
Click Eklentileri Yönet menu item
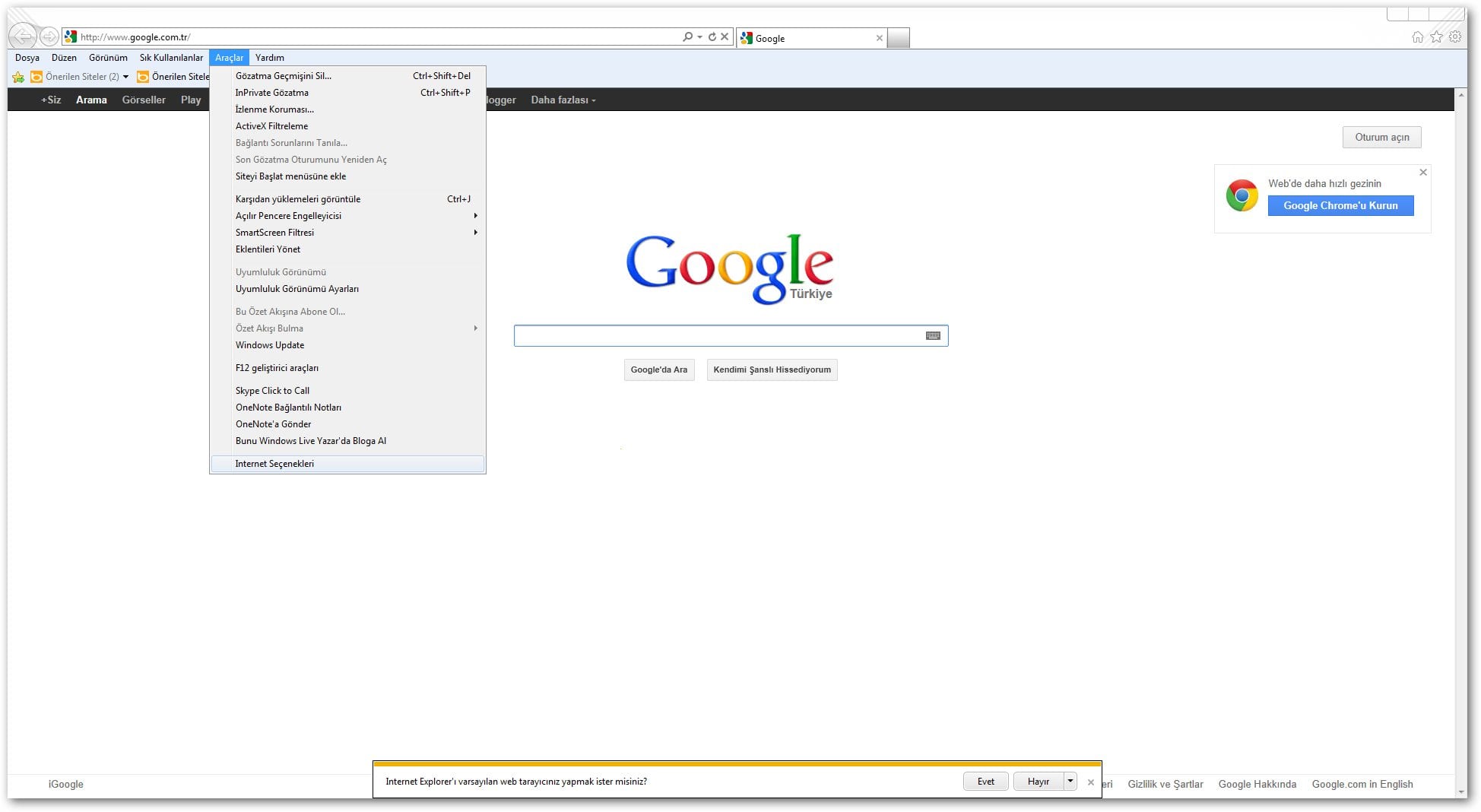[348, 249]
